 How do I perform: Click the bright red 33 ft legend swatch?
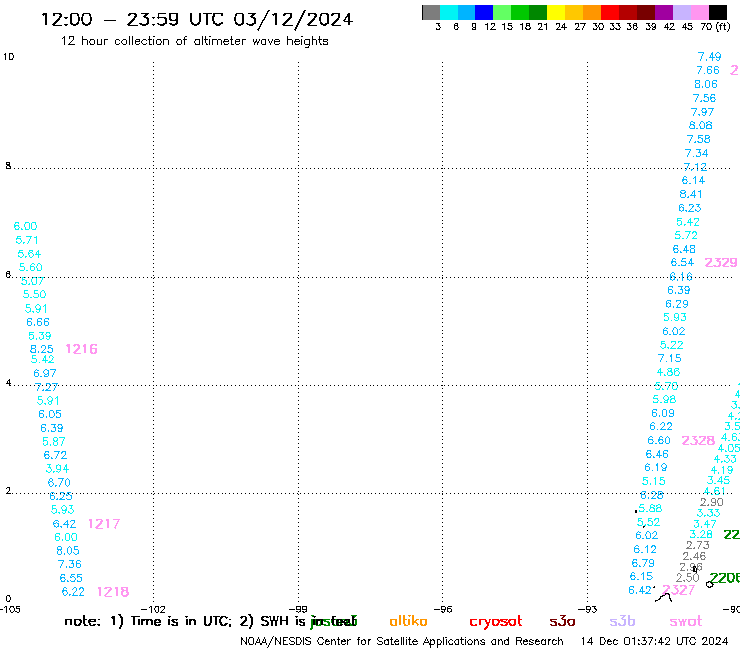pos(610,12)
